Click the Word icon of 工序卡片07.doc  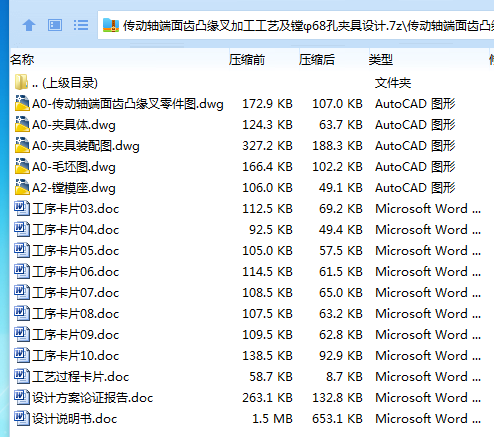tap(22, 292)
